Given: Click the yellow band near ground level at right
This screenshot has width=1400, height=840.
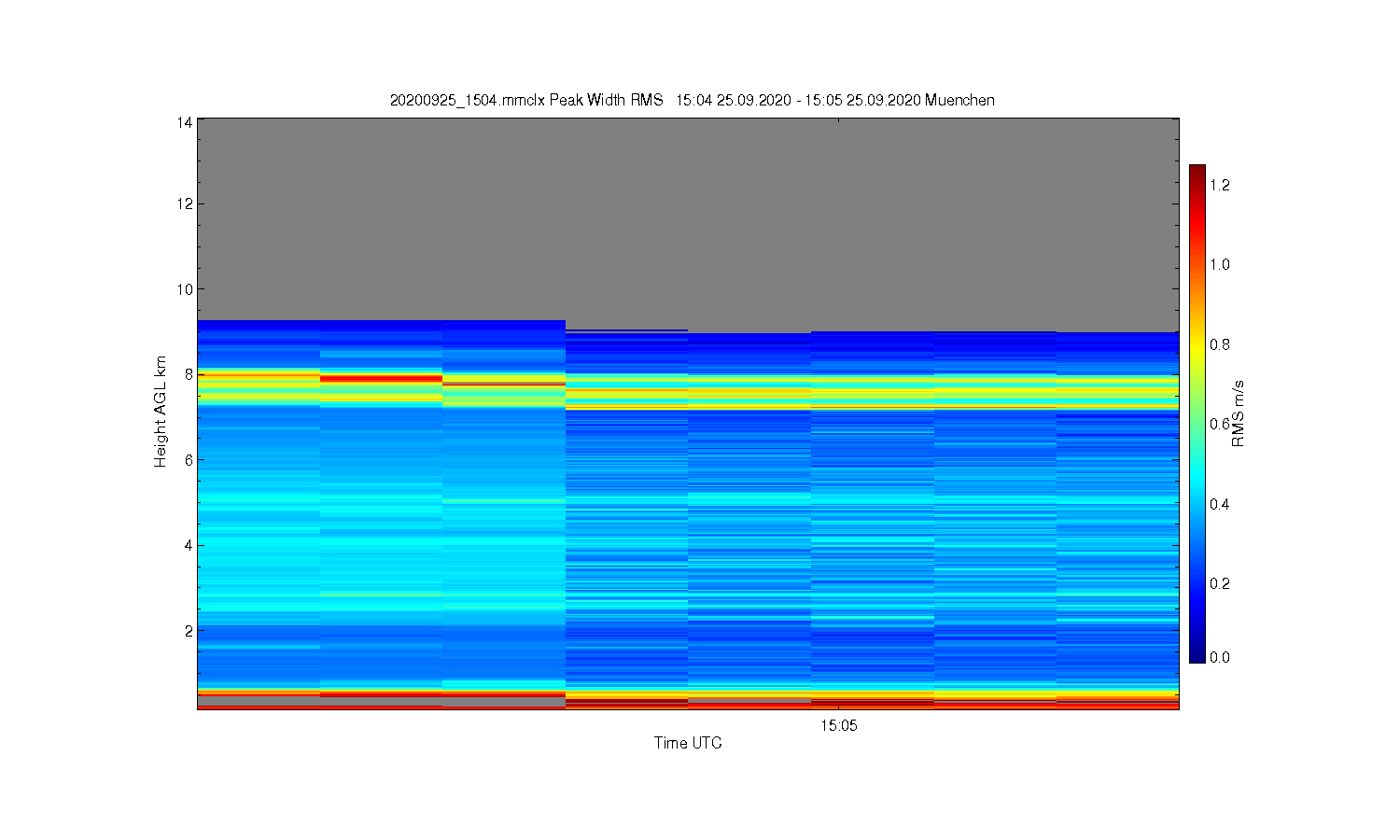Looking at the screenshot, I should point(1117,694).
